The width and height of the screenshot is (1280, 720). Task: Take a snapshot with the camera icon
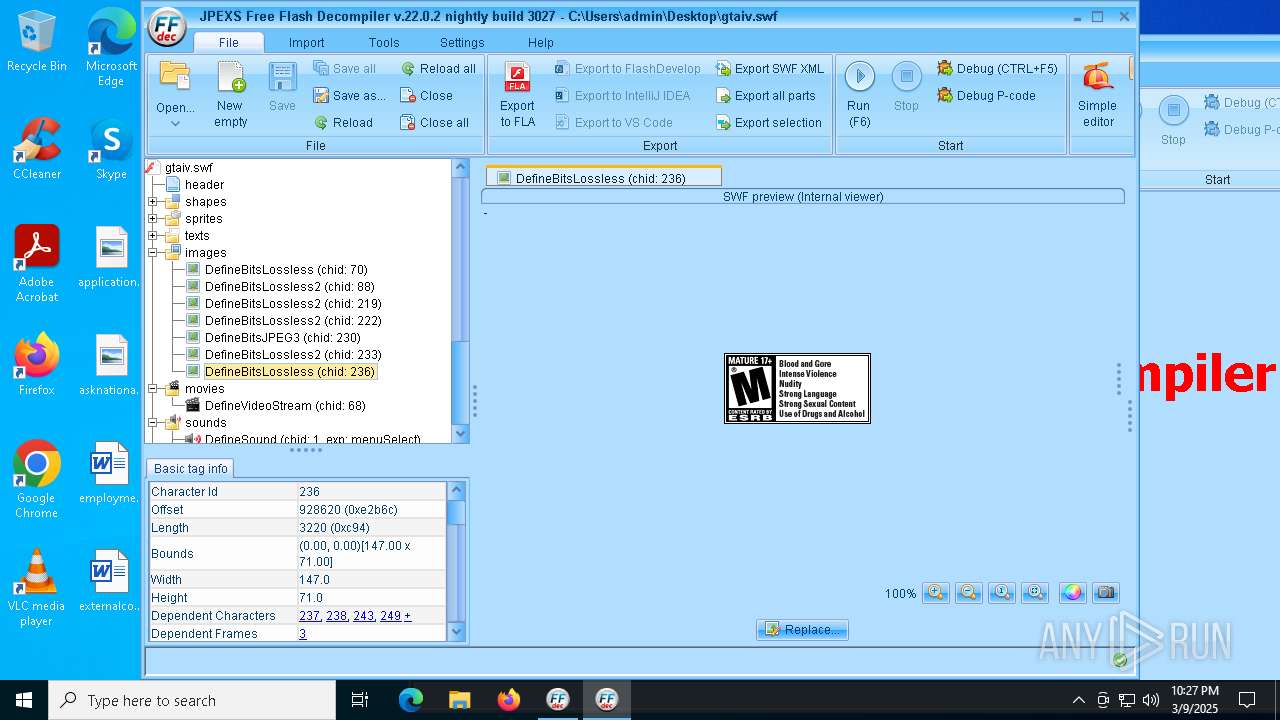[x=1106, y=593]
